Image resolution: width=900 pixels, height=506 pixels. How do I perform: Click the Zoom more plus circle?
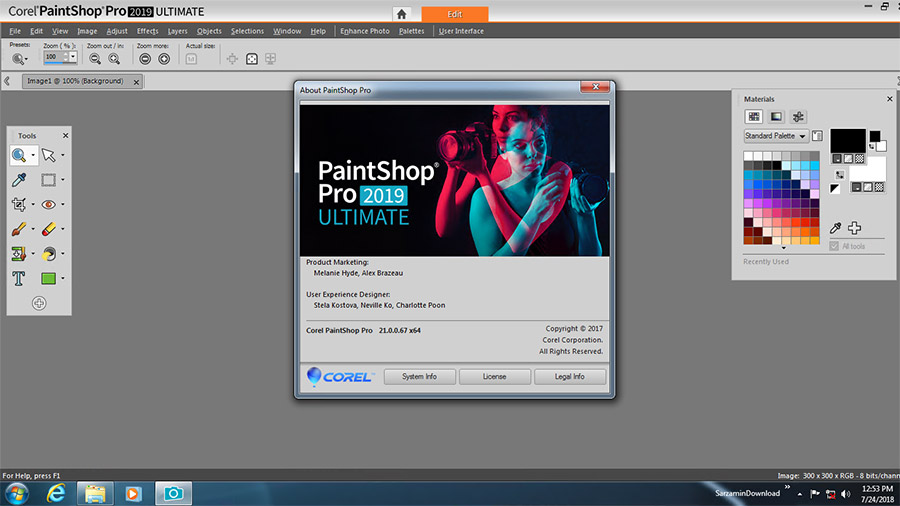click(164, 59)
